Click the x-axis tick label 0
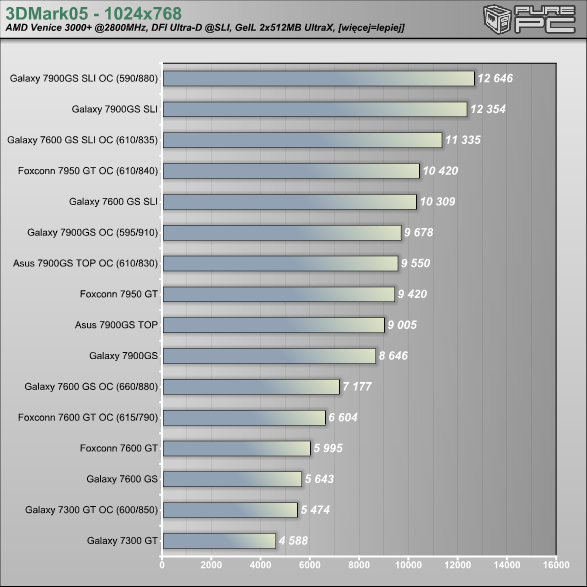 [162, 565]
